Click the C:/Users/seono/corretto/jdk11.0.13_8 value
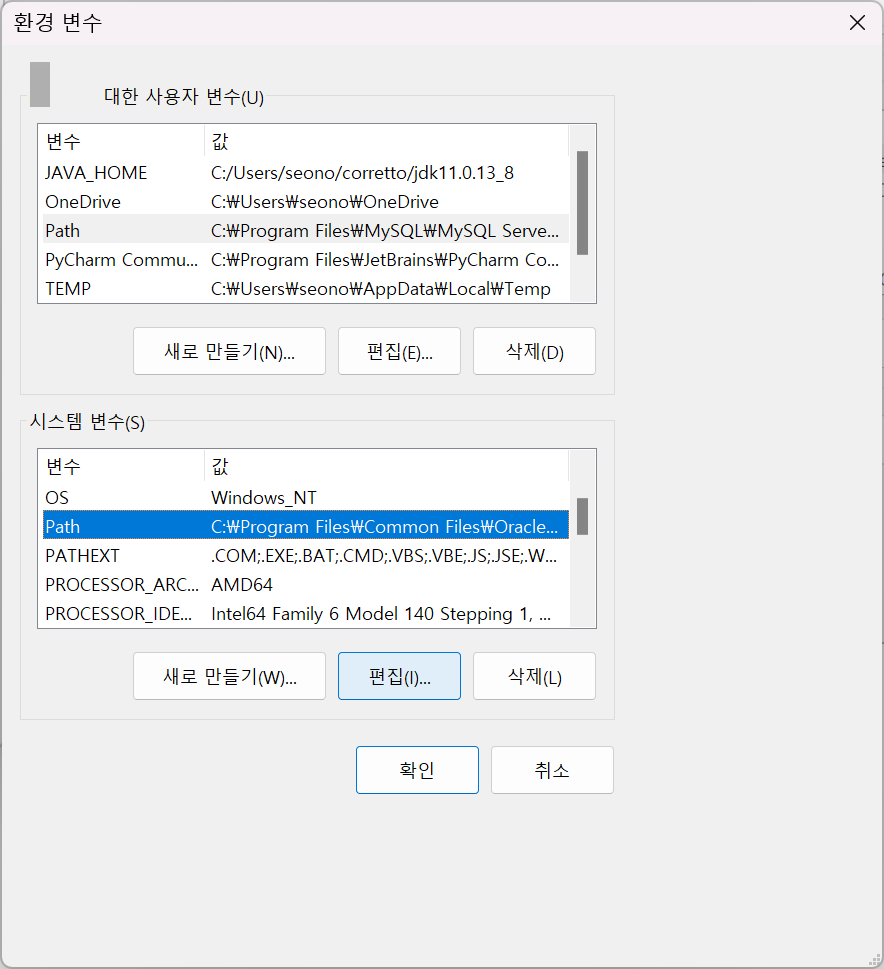884x969 pixels. coord(362,172)
